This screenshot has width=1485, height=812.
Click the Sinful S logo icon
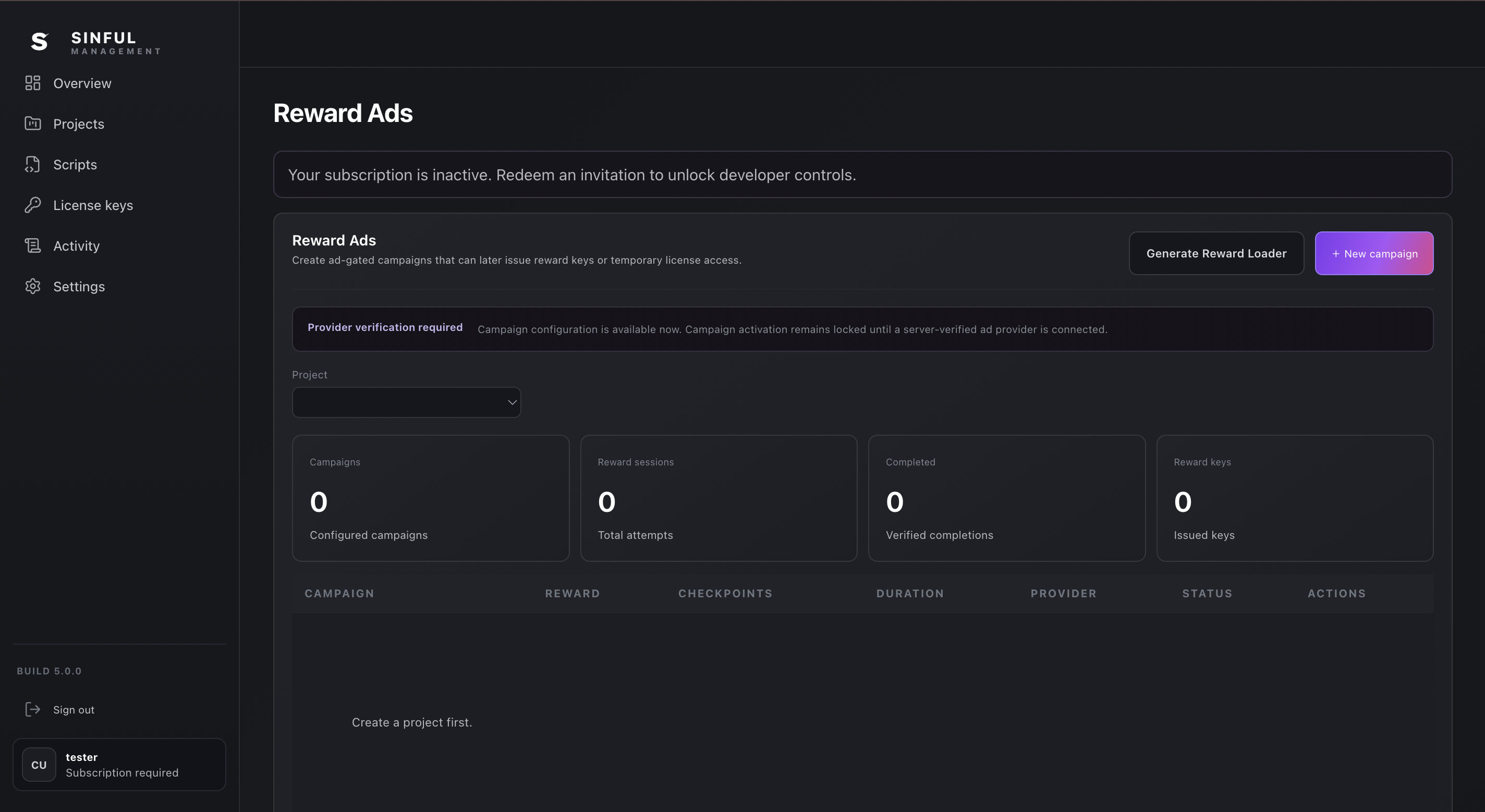coord(39,42)
